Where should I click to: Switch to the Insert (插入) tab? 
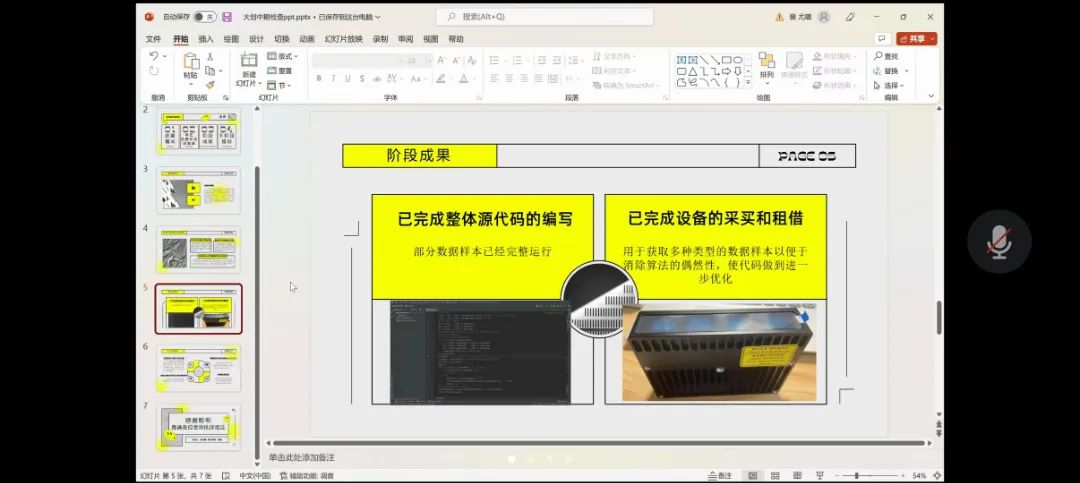click(x=206, y=39)
